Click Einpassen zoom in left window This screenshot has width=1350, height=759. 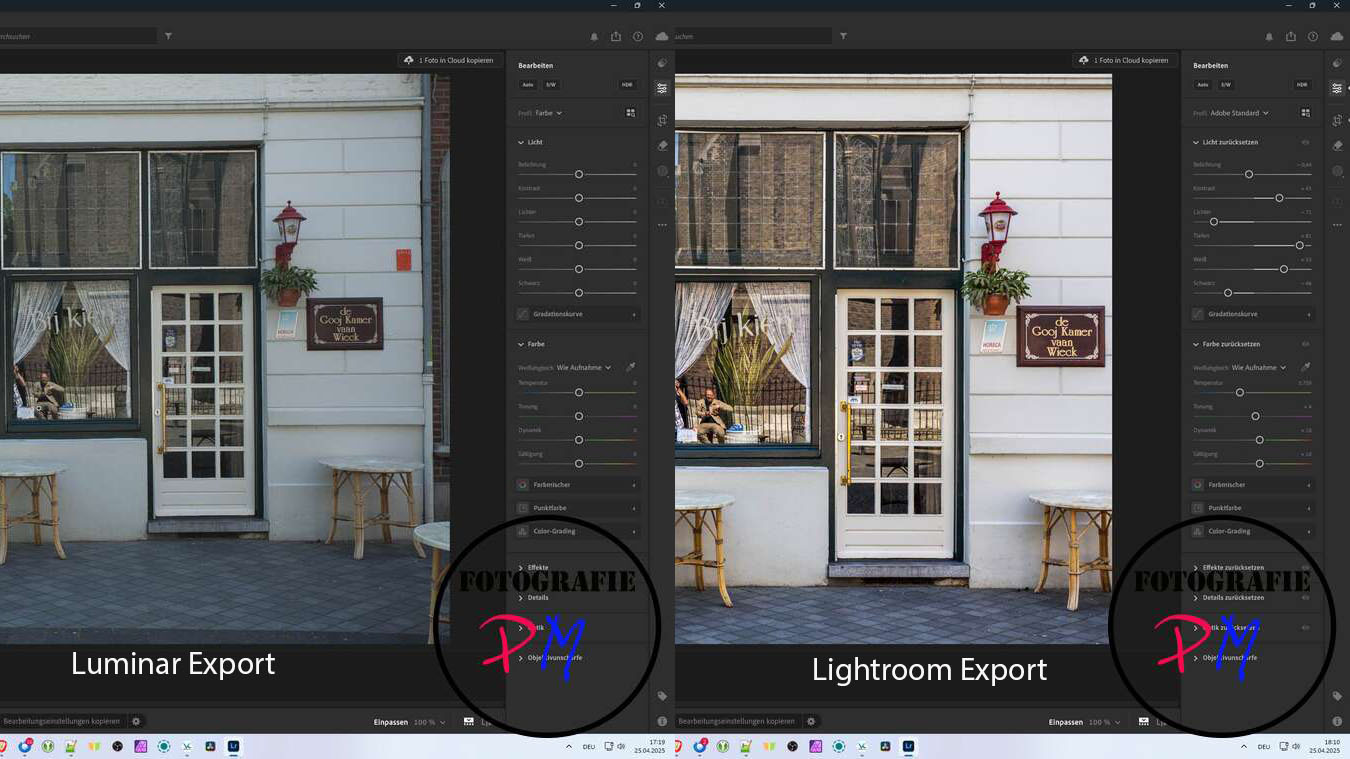(x=390, y=722)
